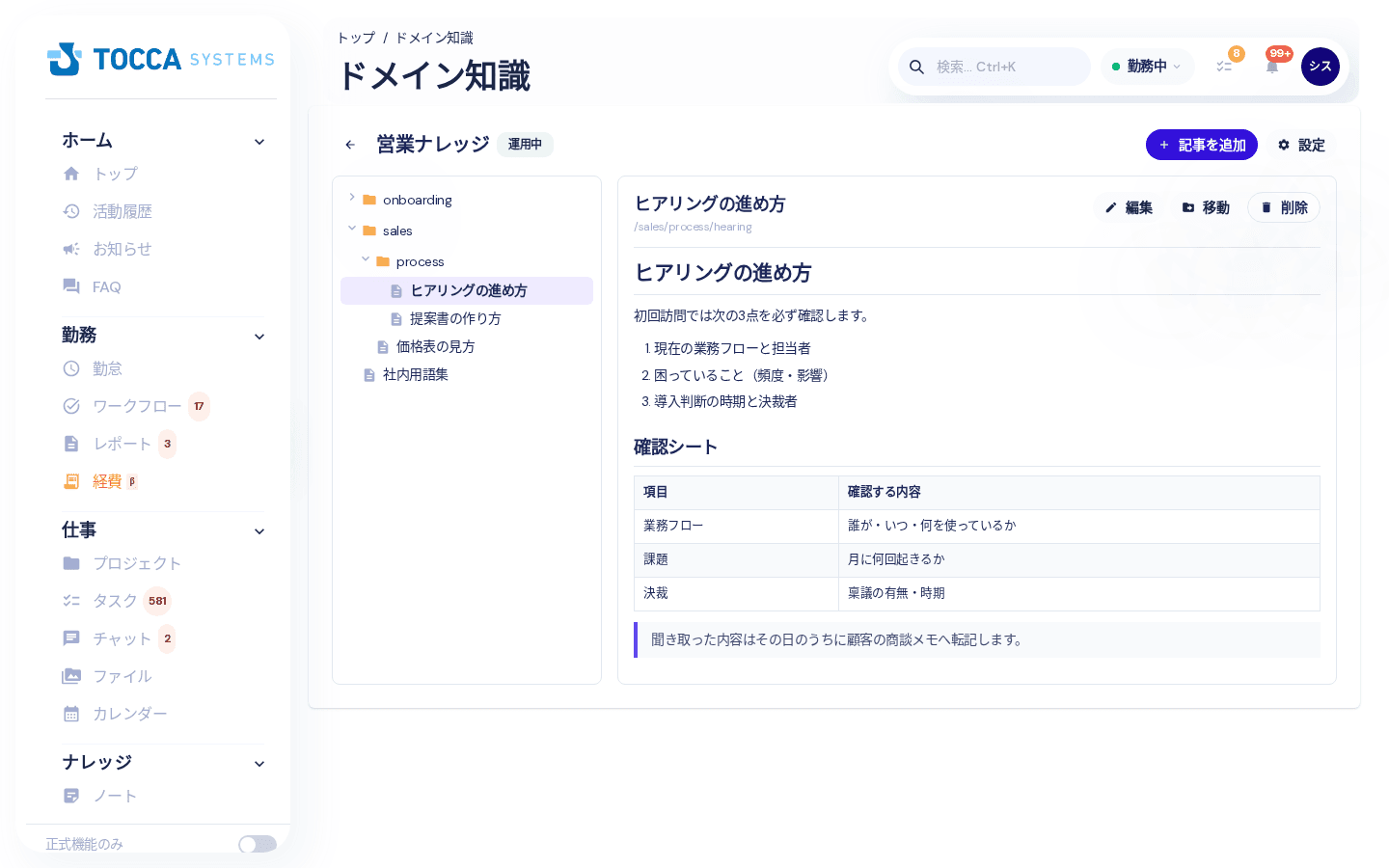
Task: Click the 誰が・いつ・何を使っているか cell
Action: coord(1078,527)
